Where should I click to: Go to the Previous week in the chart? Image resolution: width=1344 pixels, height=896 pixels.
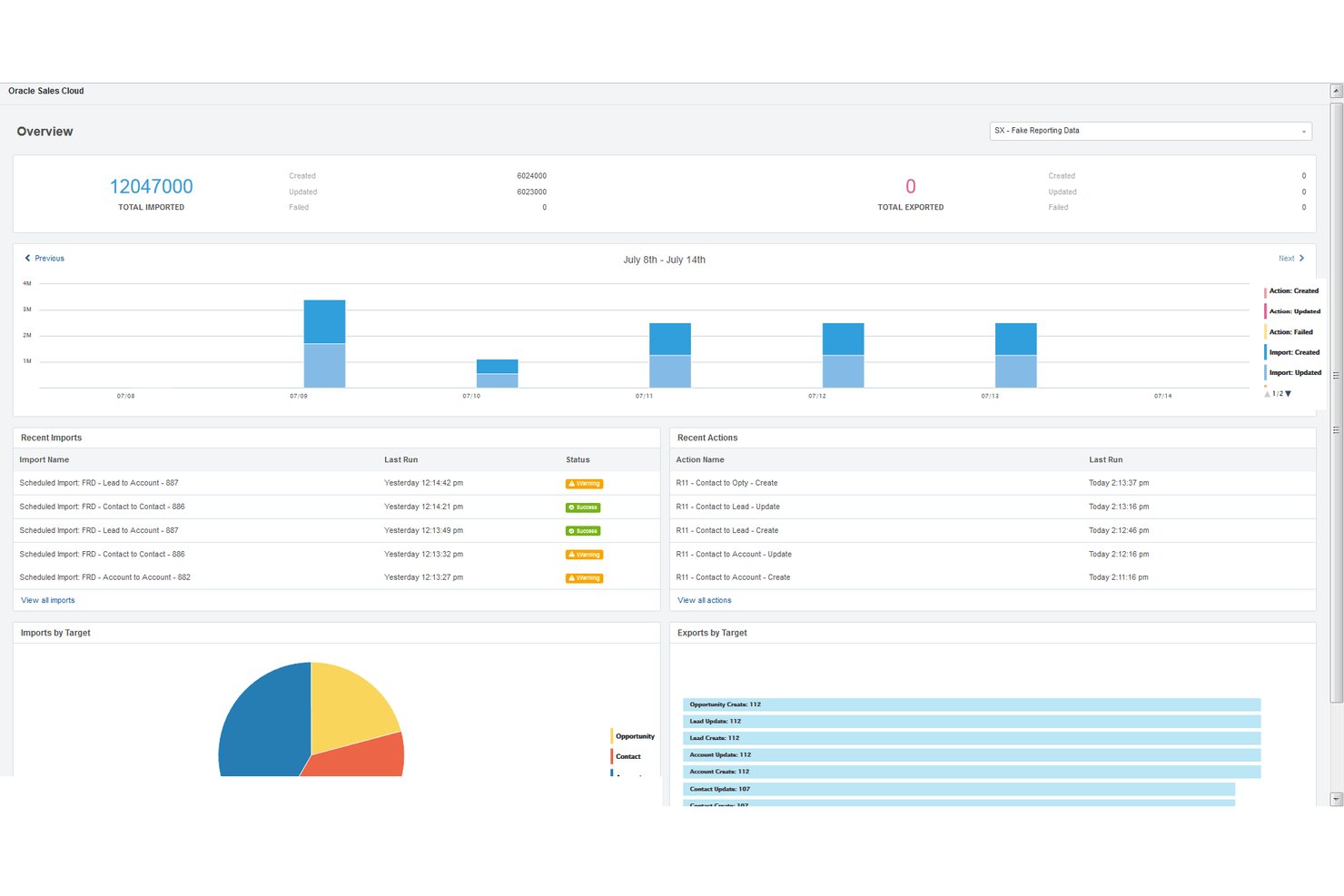coord(44,259)
